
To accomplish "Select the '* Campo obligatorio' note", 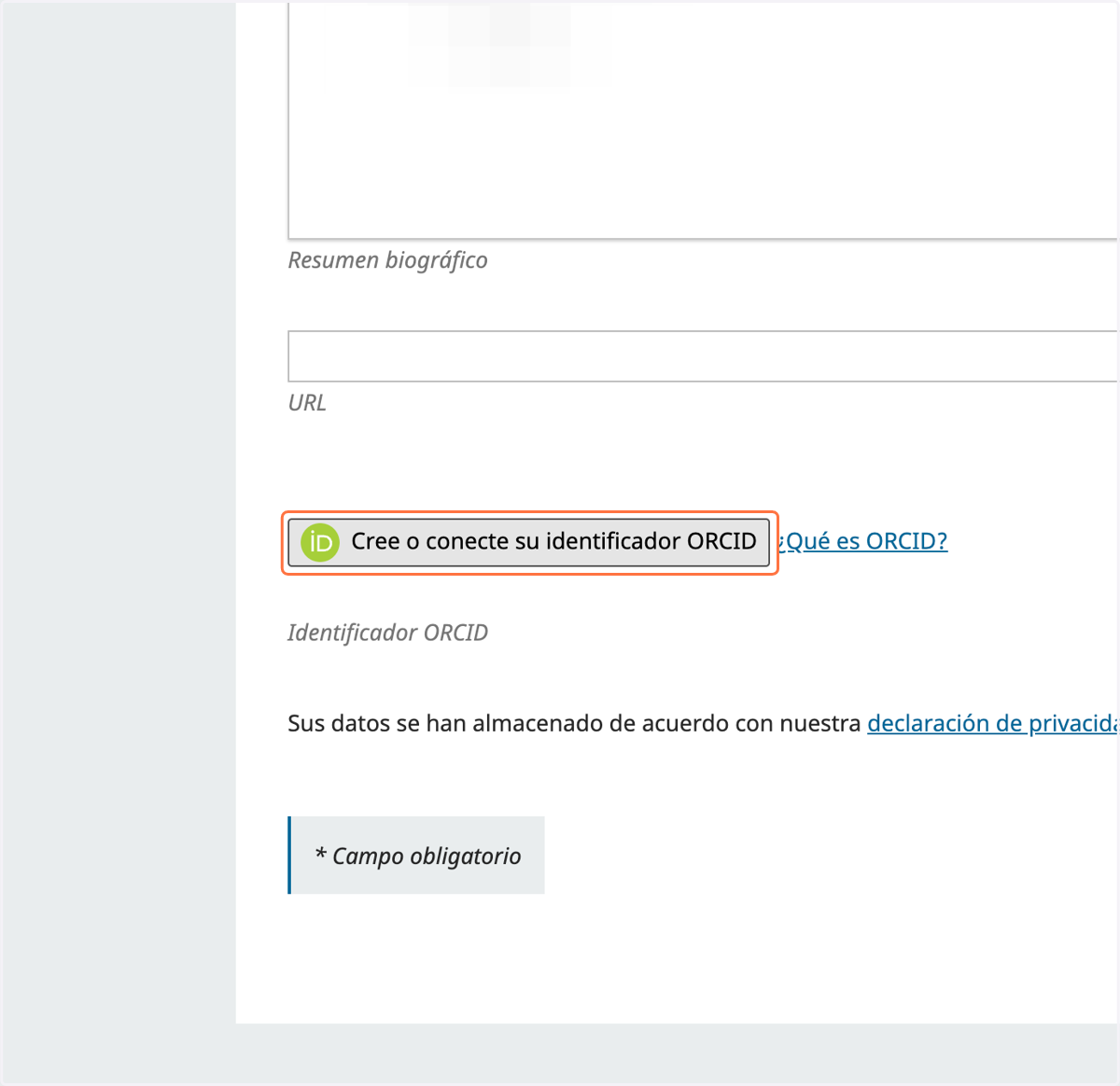I will tap(416, 856).
